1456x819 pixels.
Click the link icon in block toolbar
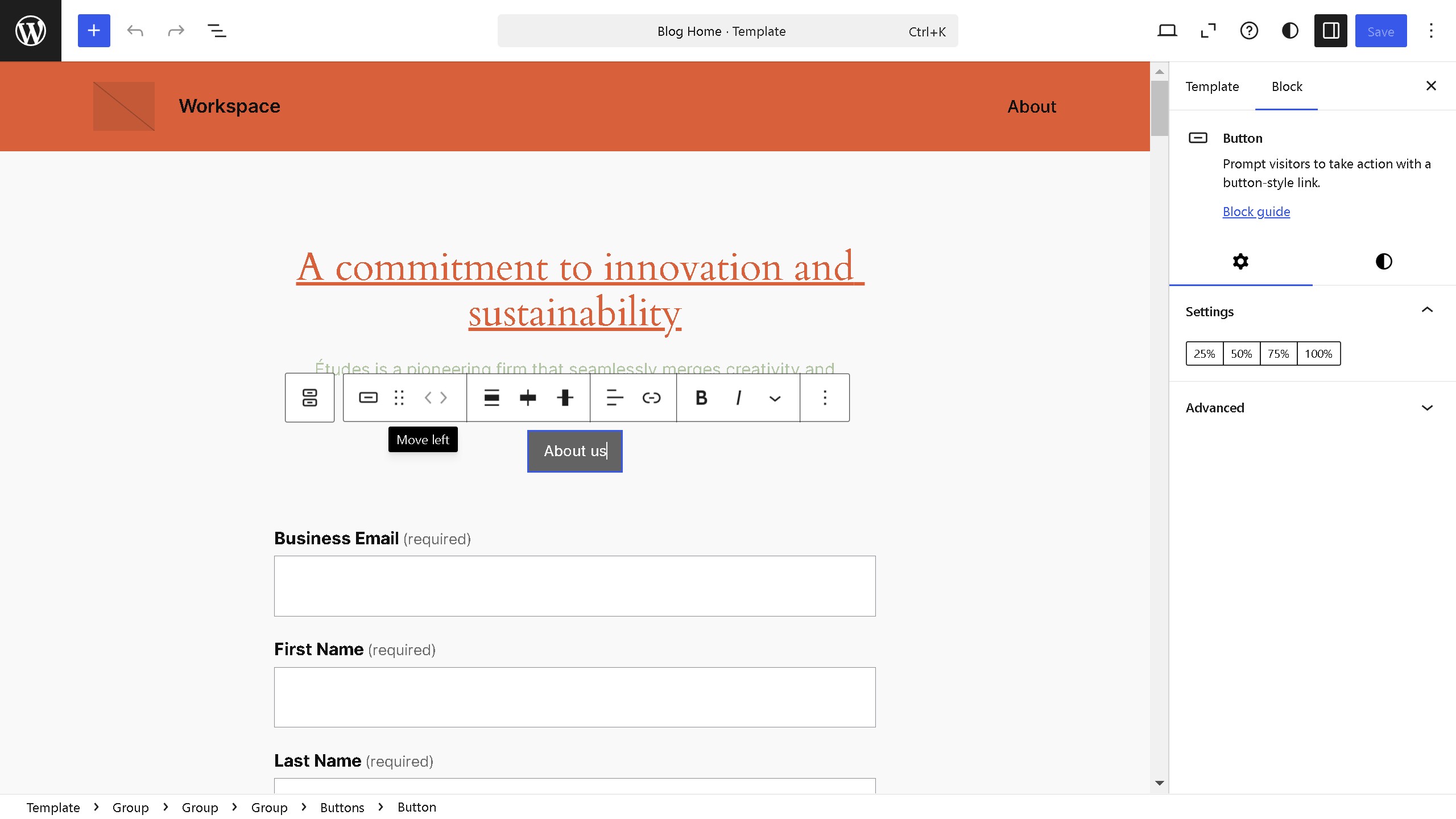pos(651,398)
